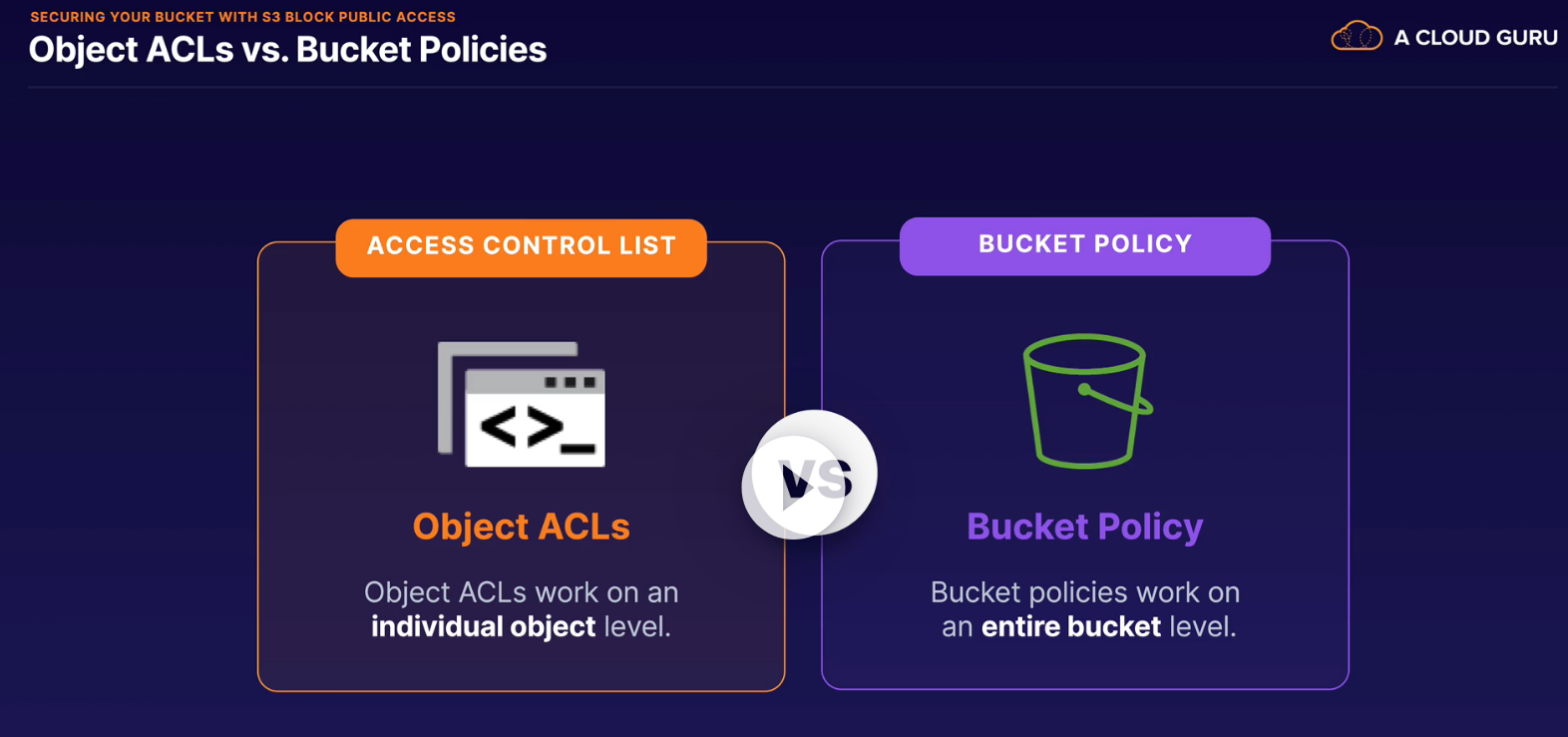1568x737 pixels.
Task: Click the bold "individual object" text
Action: (483, 626)
